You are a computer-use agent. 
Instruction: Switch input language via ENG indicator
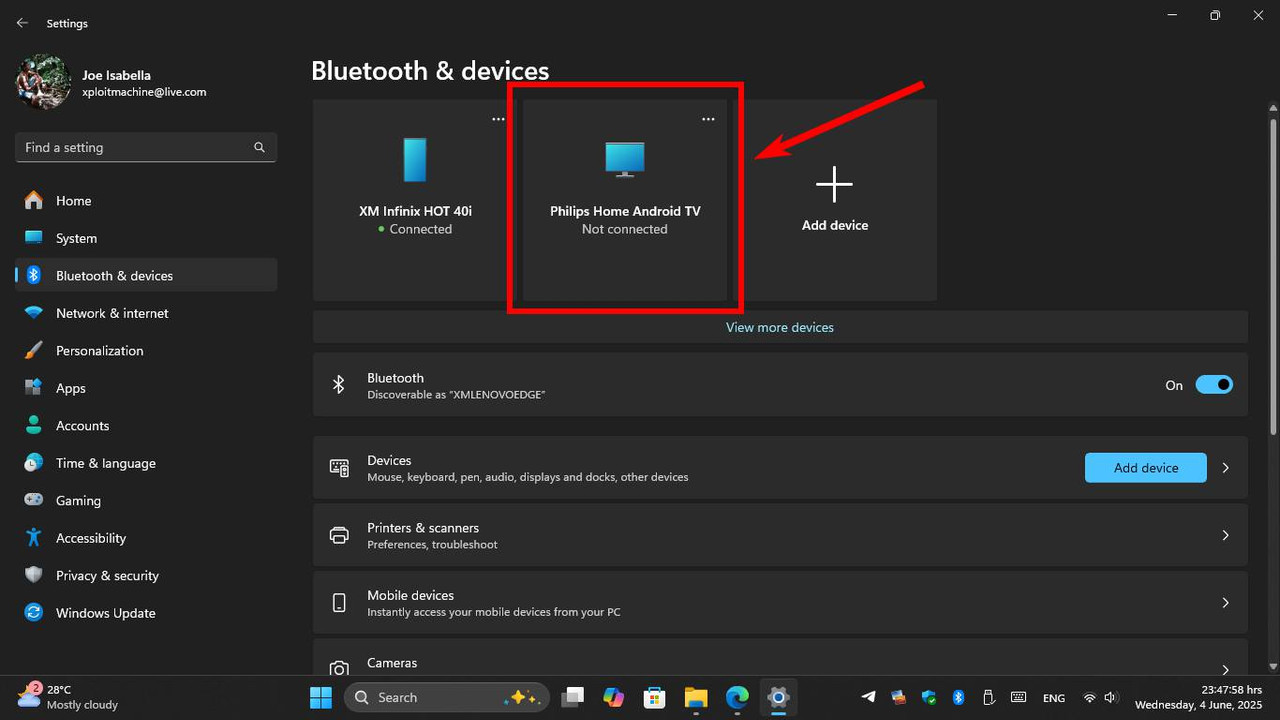pos(1054,698)
